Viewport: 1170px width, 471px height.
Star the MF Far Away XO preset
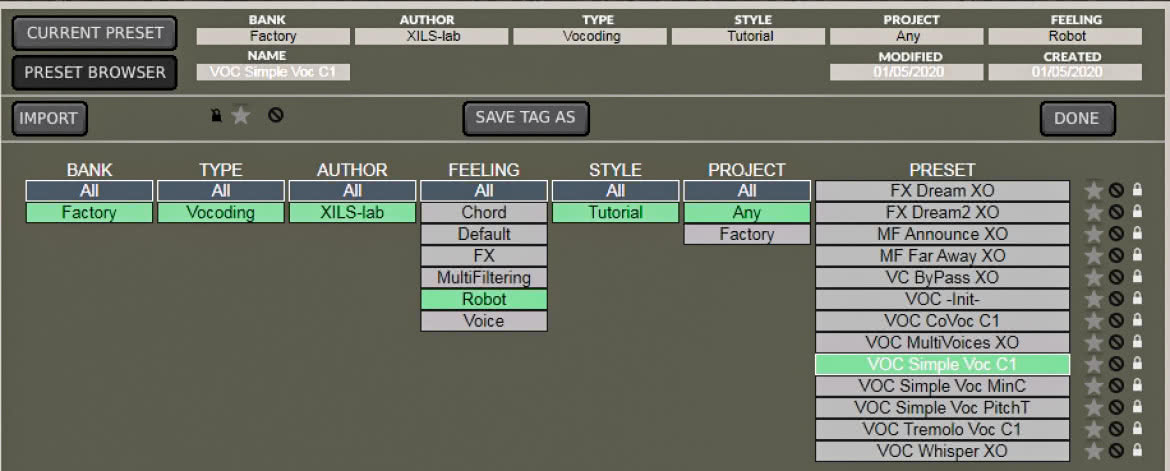click(1094, 256)
